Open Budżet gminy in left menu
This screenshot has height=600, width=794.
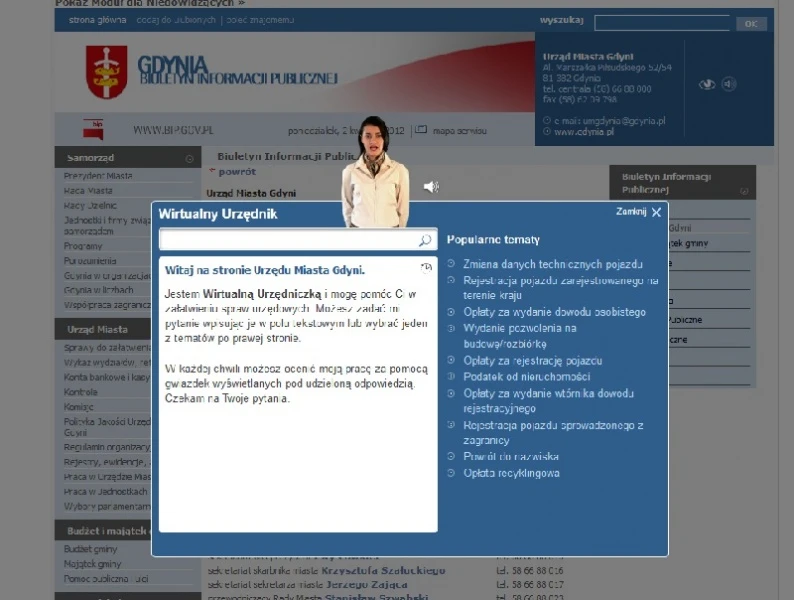pos(90,549)
